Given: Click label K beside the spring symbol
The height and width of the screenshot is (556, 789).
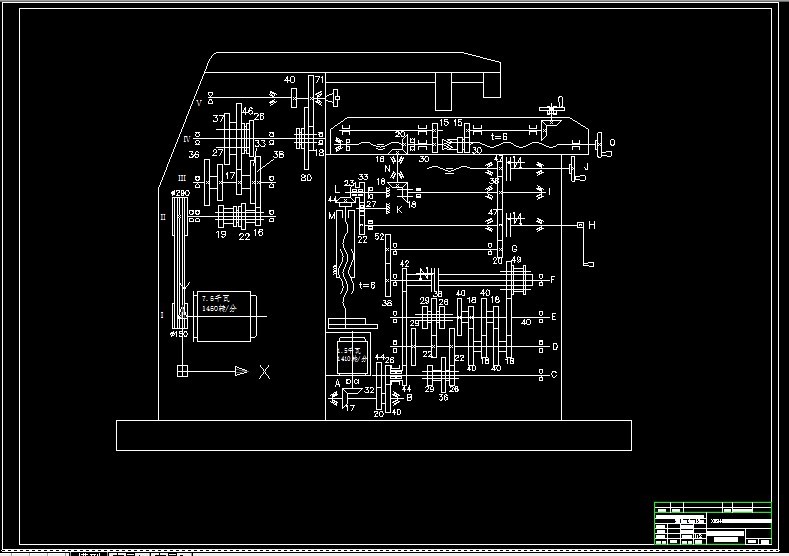Looking at the screenshot, I should tap(399, 210).
